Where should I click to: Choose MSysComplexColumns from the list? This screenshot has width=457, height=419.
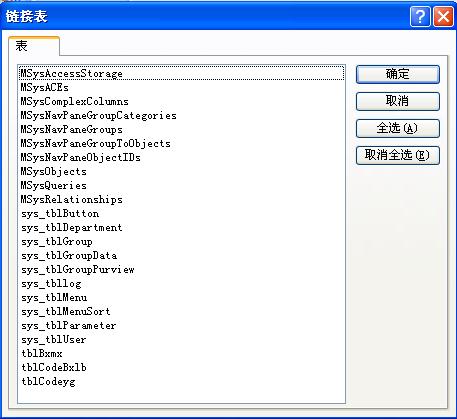pyautogui.click(x=182, y=101)
